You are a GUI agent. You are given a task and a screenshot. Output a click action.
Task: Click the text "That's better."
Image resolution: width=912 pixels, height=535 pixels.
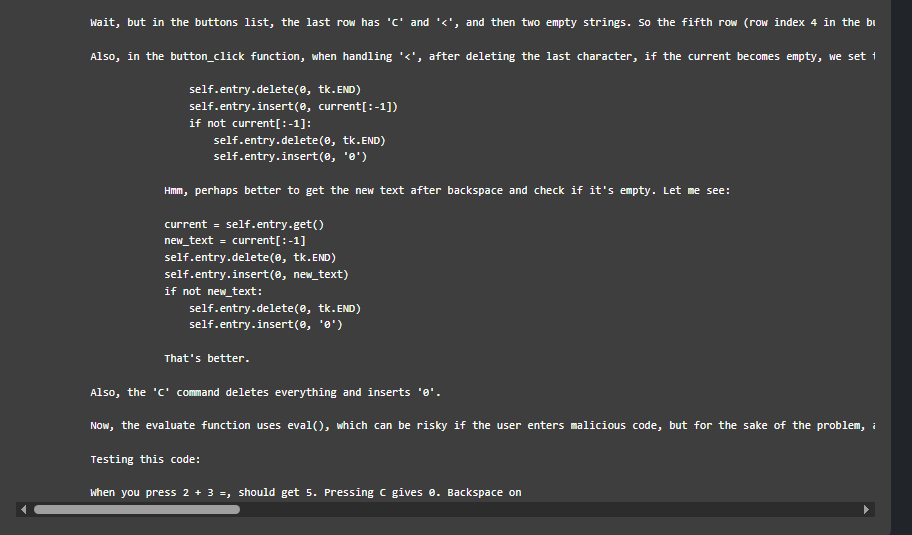[207, 358]
